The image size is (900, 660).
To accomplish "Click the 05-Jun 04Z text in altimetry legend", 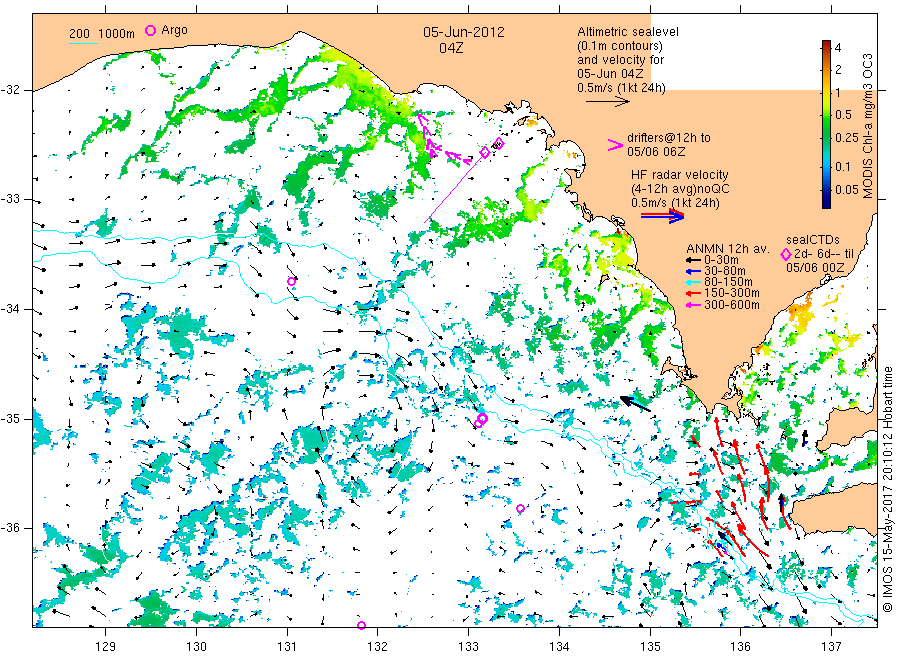I will tap(610, 74).
